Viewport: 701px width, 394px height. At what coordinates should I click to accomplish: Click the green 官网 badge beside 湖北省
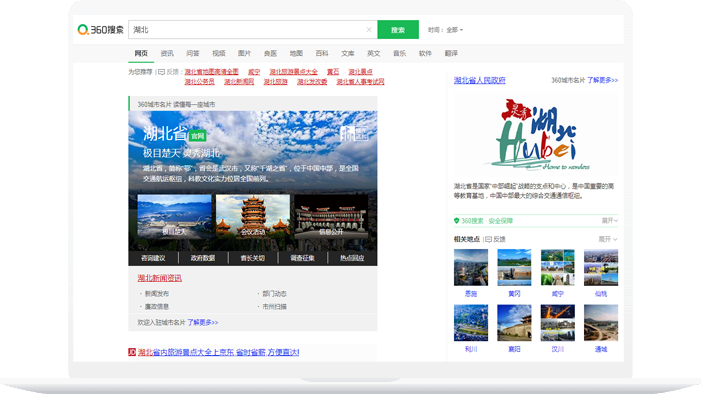coord(197,136)
